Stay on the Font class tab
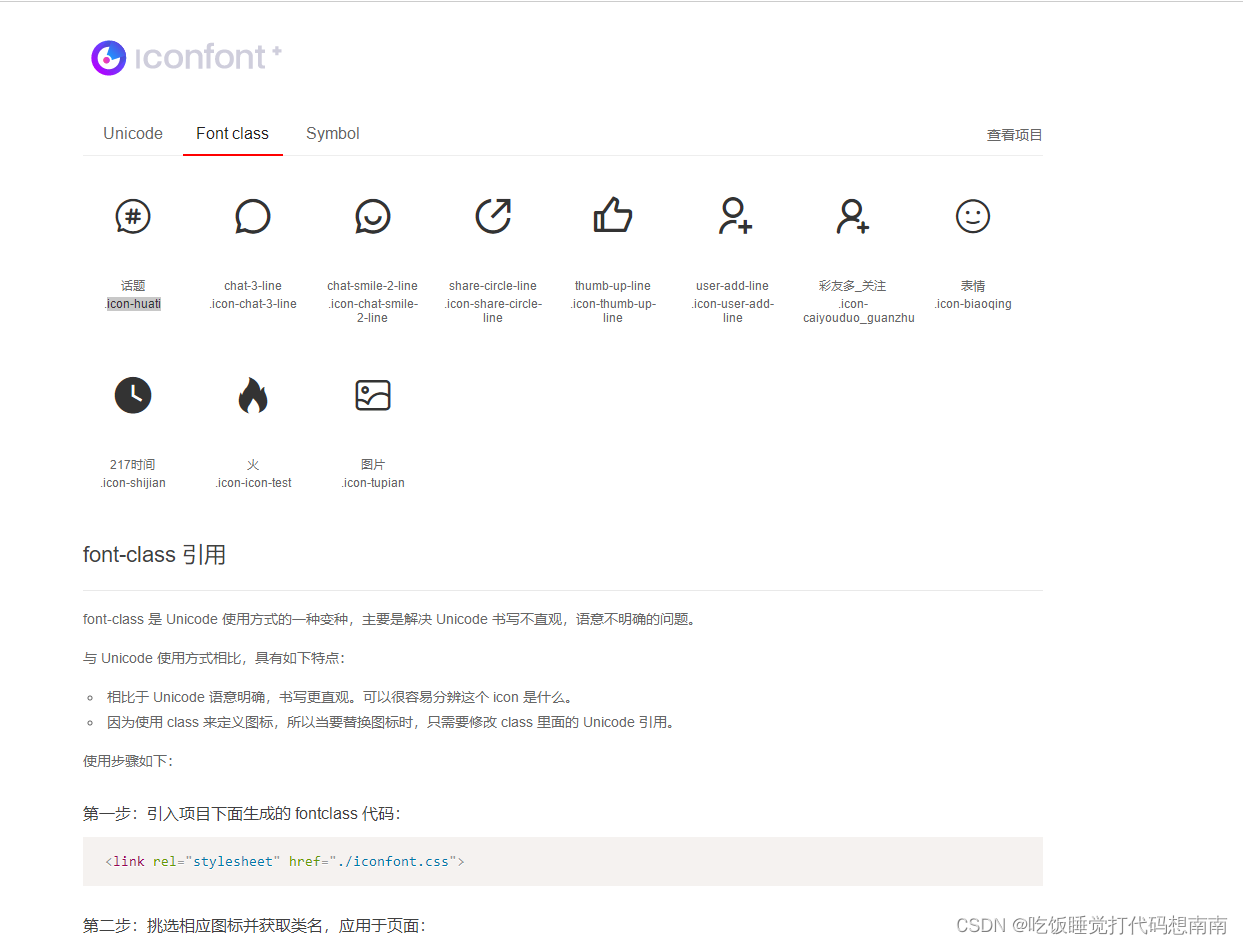The width and height of the screenshot is (1243, 944). 232,133
